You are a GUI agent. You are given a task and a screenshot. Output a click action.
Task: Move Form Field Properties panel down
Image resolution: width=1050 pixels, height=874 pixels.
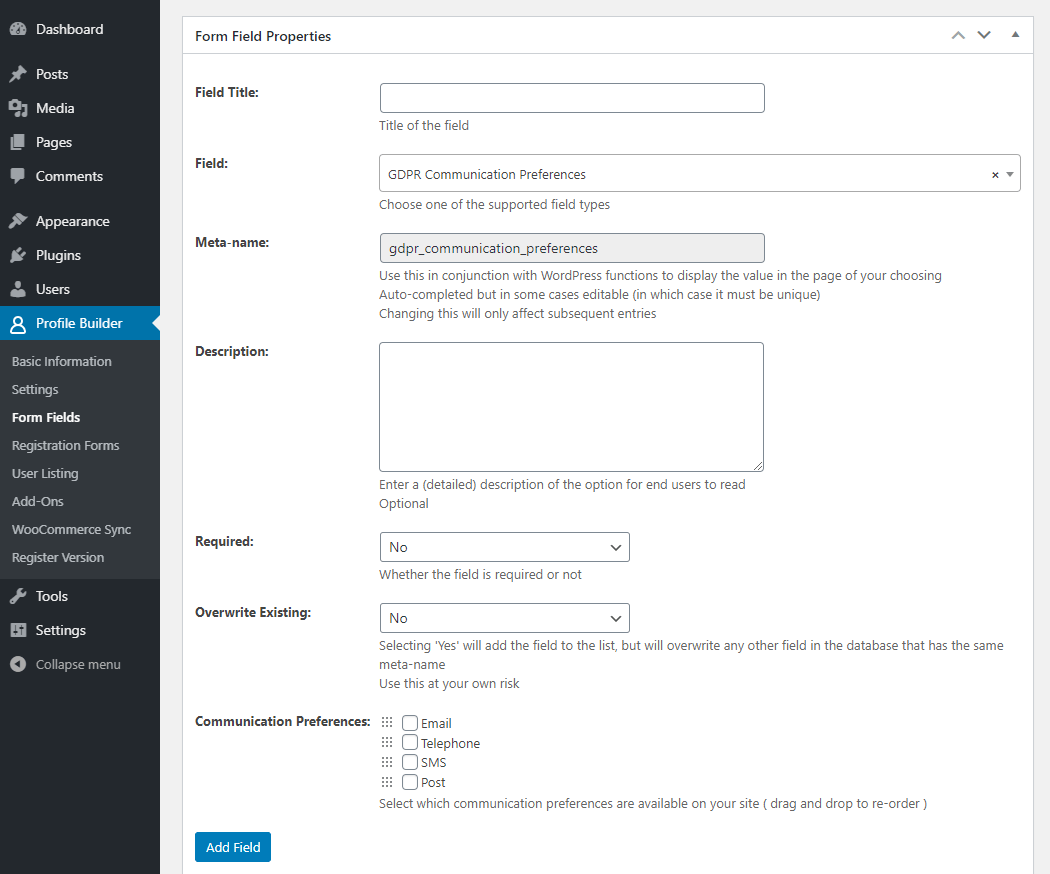[984, 35]
